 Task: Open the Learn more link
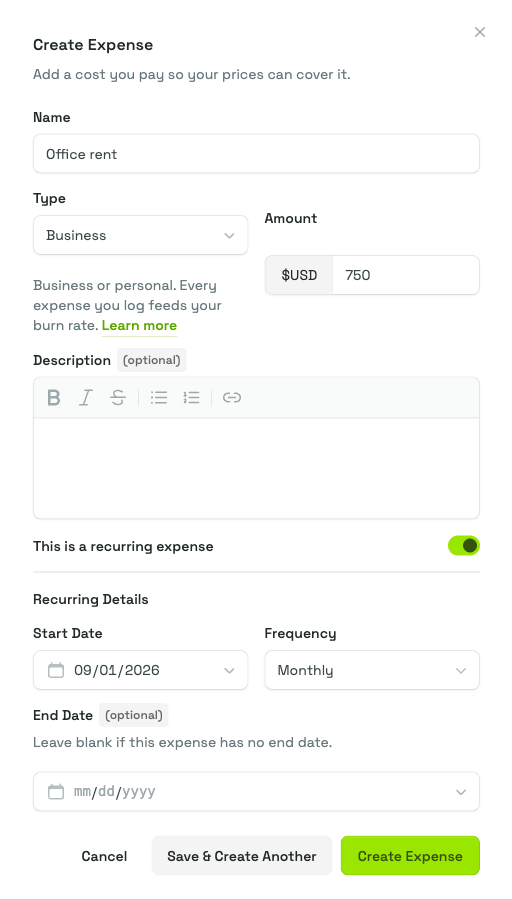pos(139,325)
